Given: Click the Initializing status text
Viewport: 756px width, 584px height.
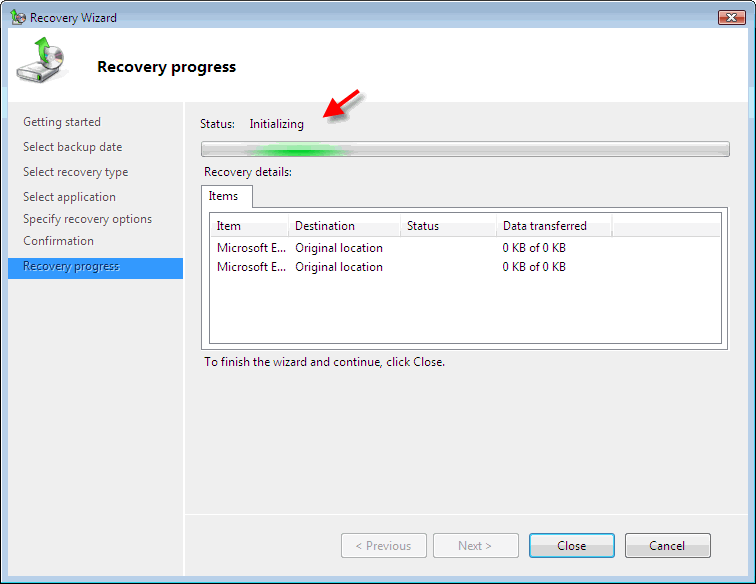Looking at the screenshot, I should pos(276,124).
